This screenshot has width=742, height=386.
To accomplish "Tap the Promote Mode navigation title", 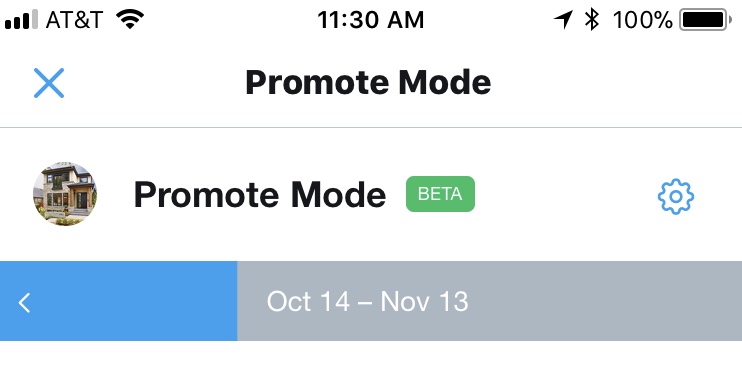I will [x=368, y=82].
